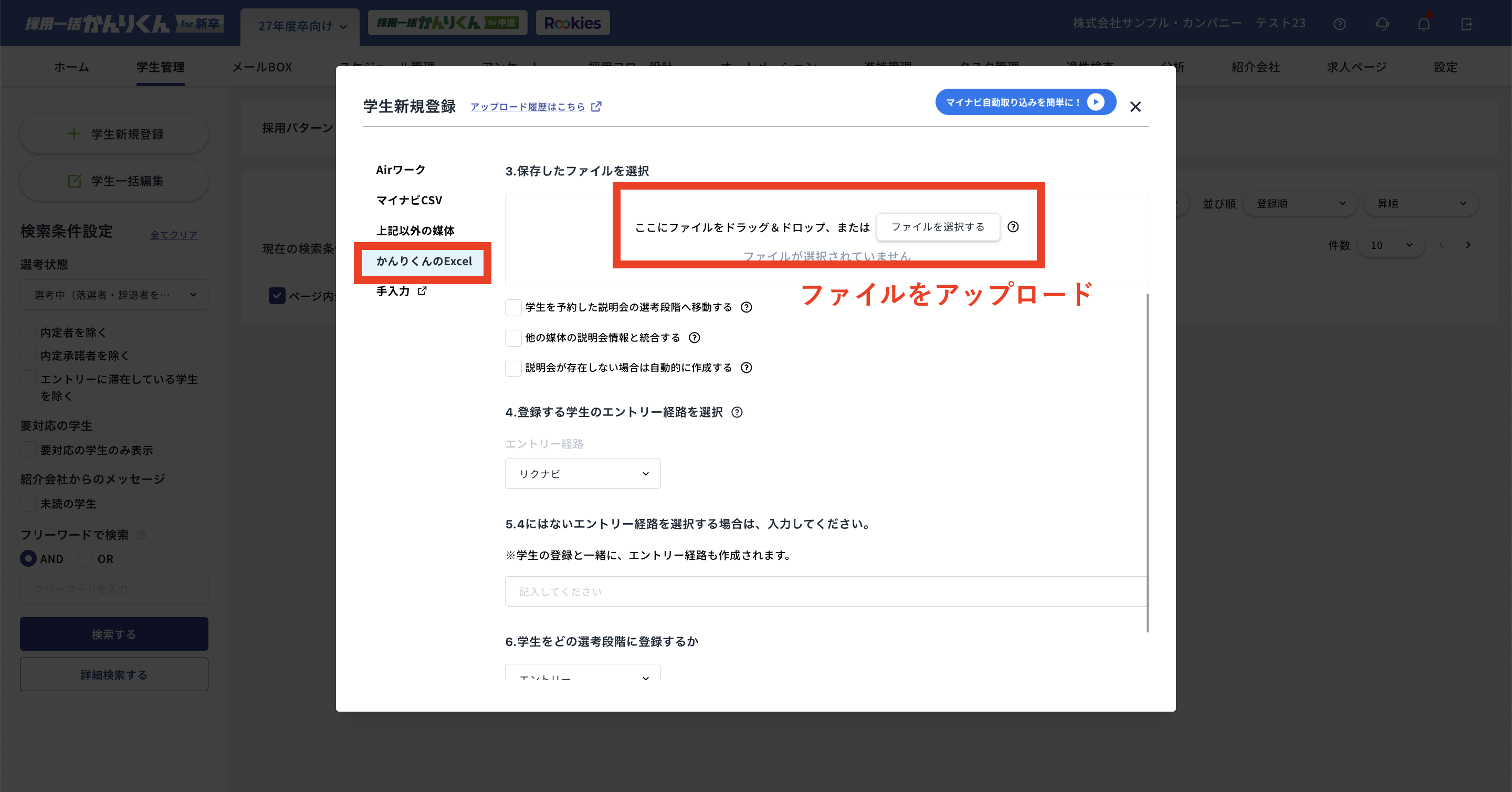Click the logout icon at top right
Image resolution: width=1512 pixels, height=792 pixels.
(x=1467, y=24)
